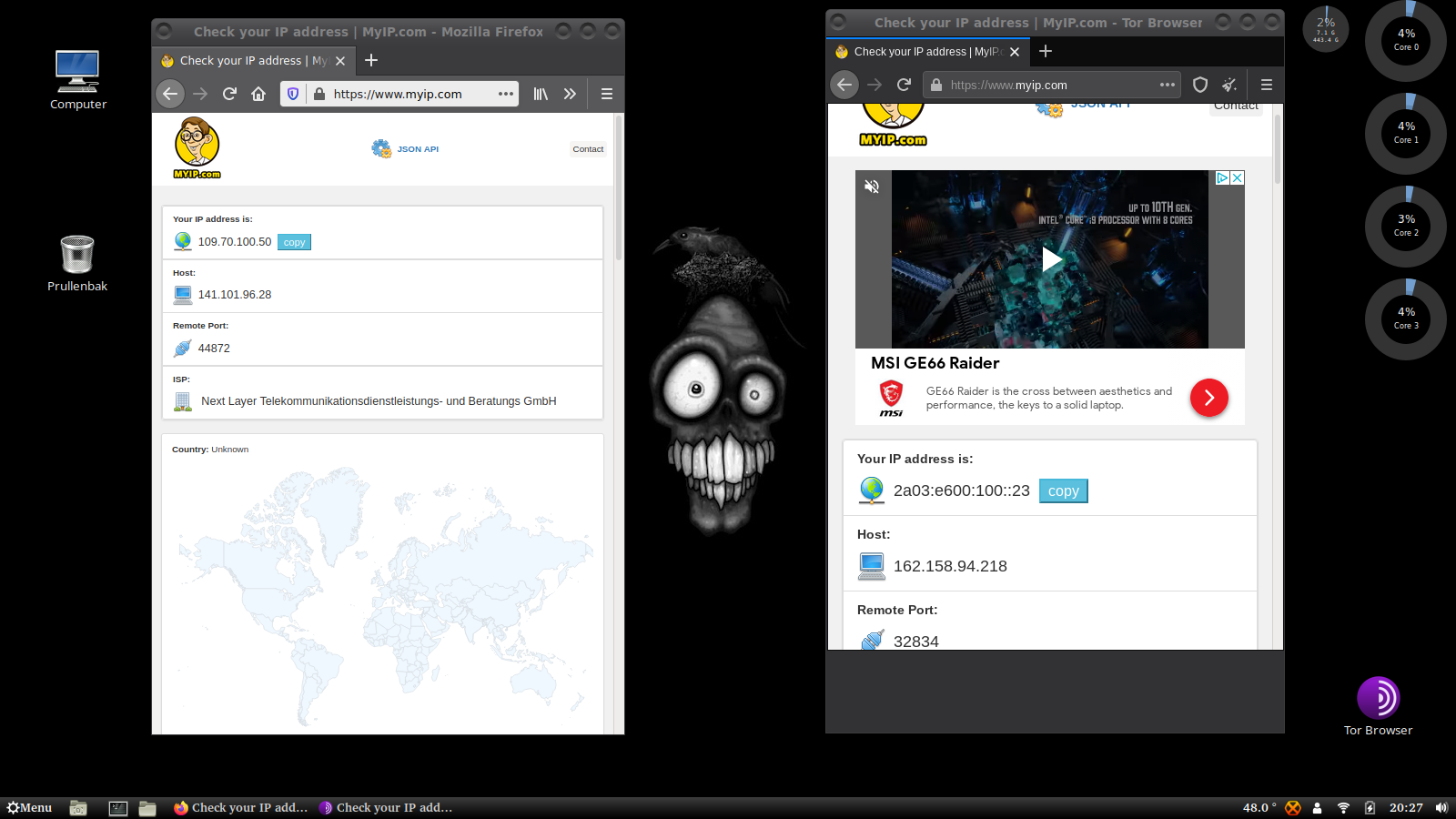Click Firefox forward arrow button

(200, 94)
